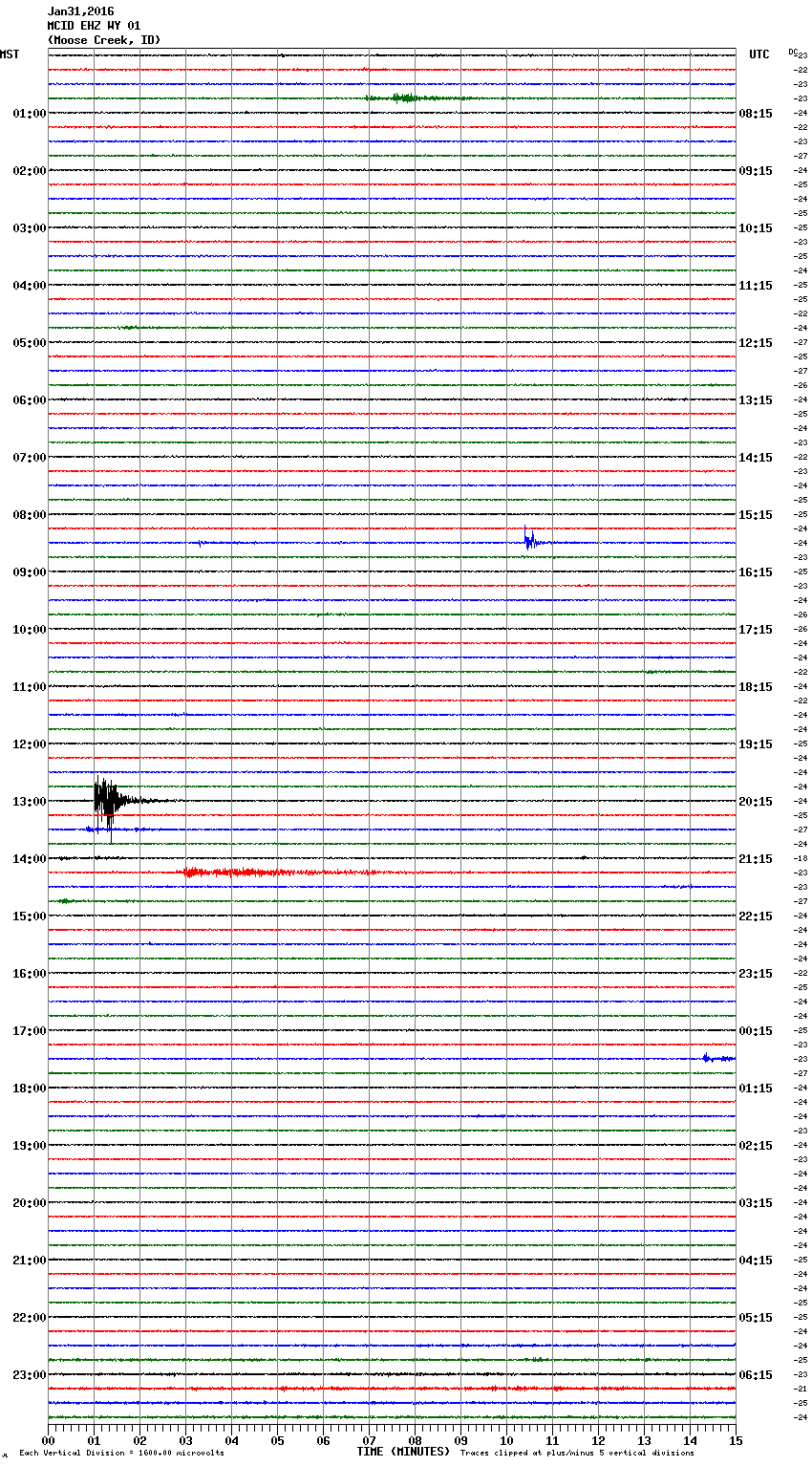Click the 09:15 UTC time label
The height and width of the screenshot is (1466, 812).
tap(756, 171)
